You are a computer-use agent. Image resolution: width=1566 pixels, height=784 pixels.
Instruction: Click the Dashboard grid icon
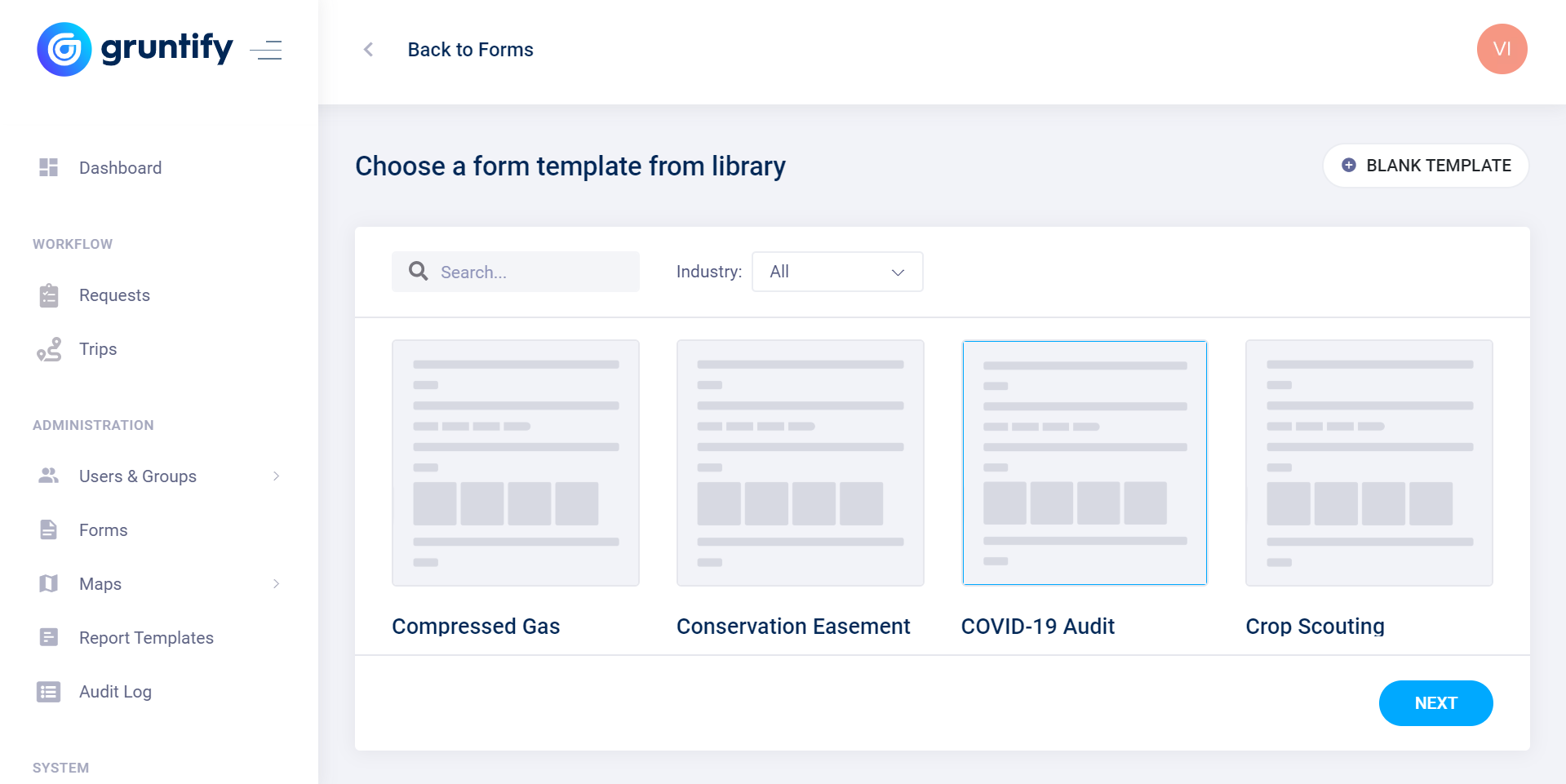click(49, 167)
